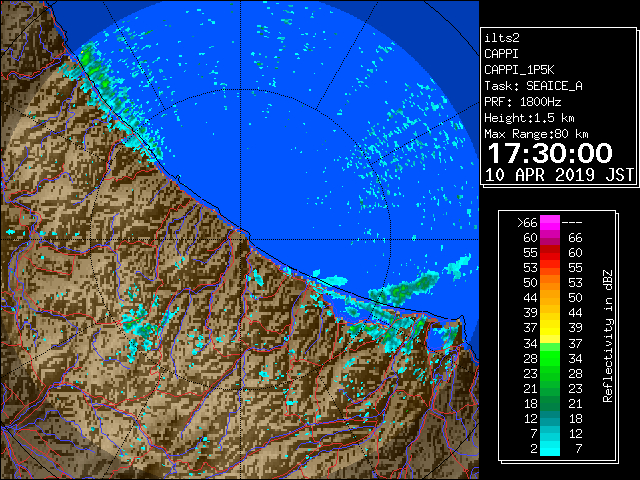640x480 pixels.
Task: Click the '>66' legend label
Action: pos(527,223)
